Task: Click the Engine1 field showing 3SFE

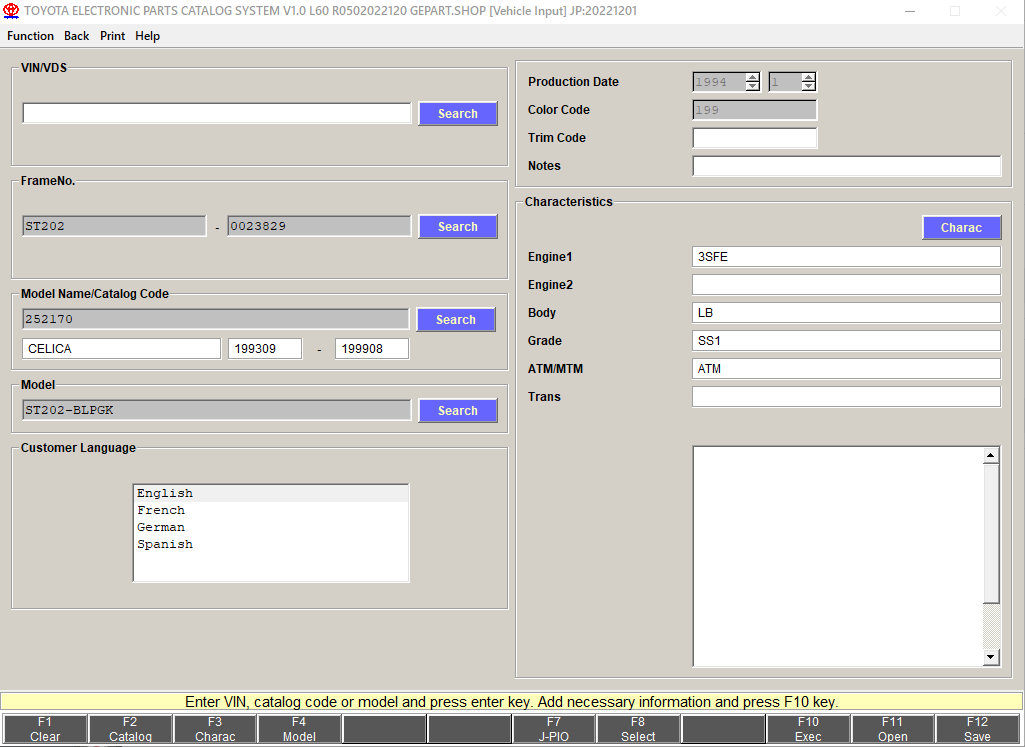Action: point(847,257)
